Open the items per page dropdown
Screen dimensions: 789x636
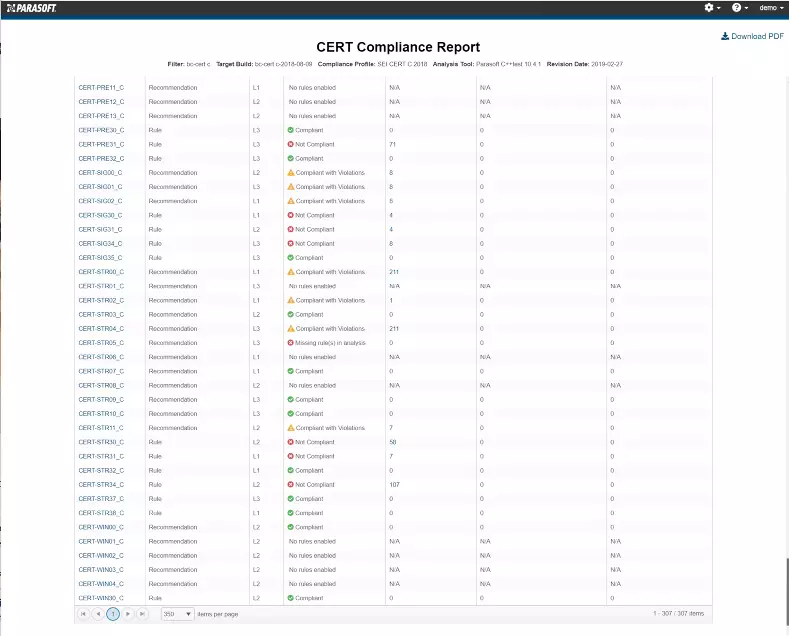[178, 613]
